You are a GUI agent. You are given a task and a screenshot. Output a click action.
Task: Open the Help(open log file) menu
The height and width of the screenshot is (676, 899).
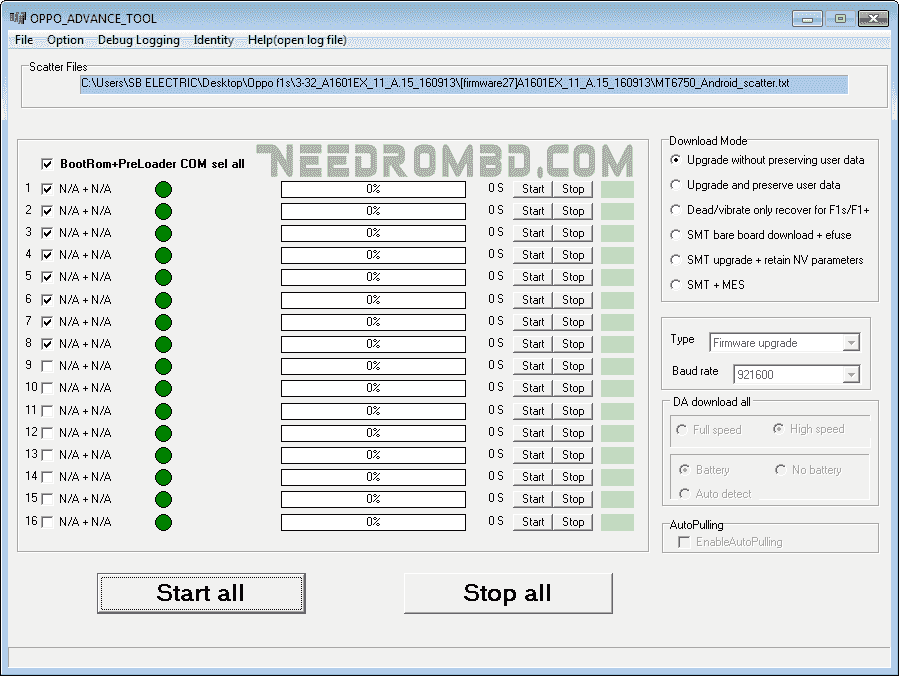(297, 40)
